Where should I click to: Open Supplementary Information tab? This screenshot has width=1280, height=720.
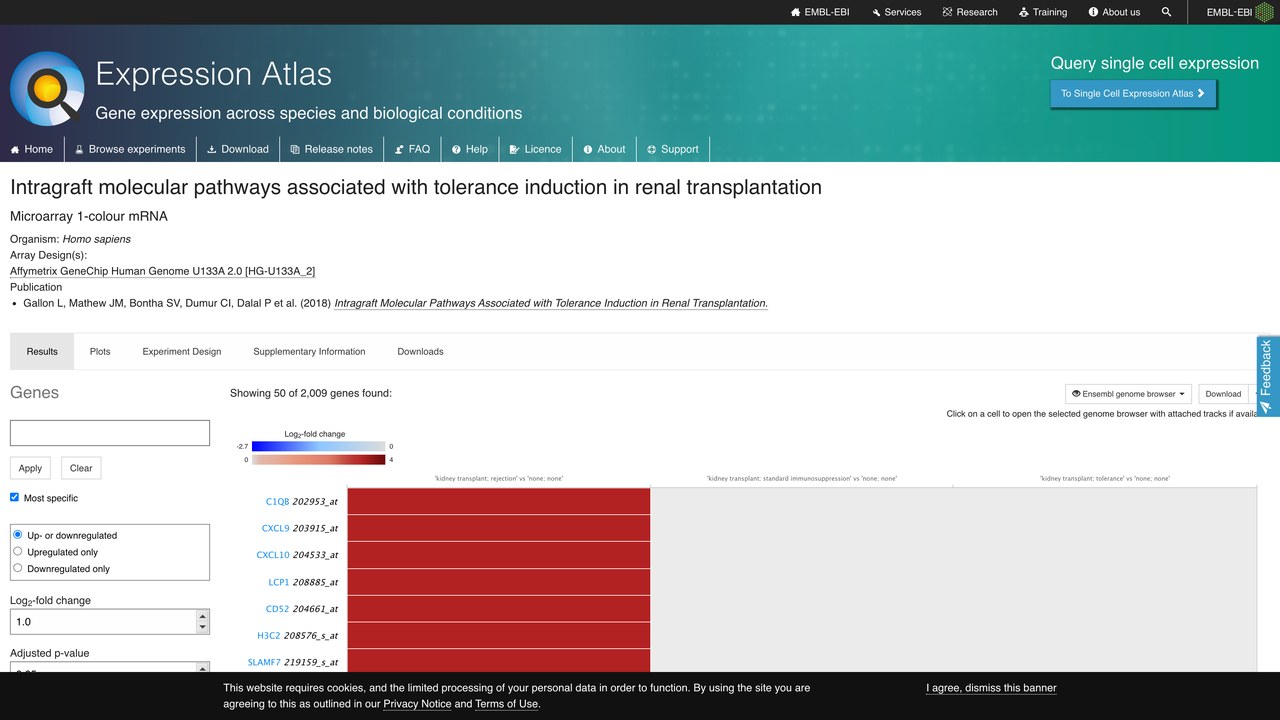[309, 351]
